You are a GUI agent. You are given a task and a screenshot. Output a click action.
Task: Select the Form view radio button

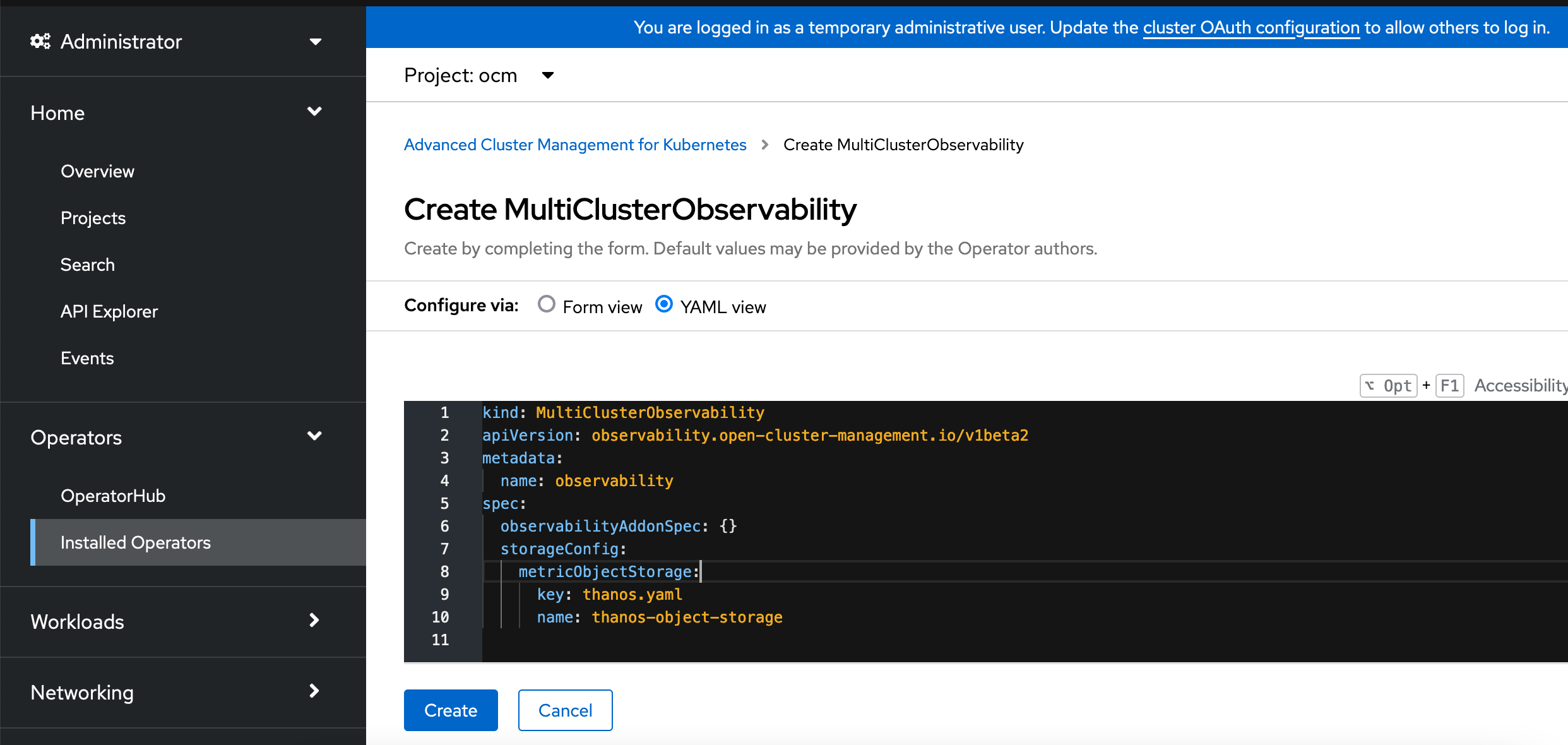[545, 304]
